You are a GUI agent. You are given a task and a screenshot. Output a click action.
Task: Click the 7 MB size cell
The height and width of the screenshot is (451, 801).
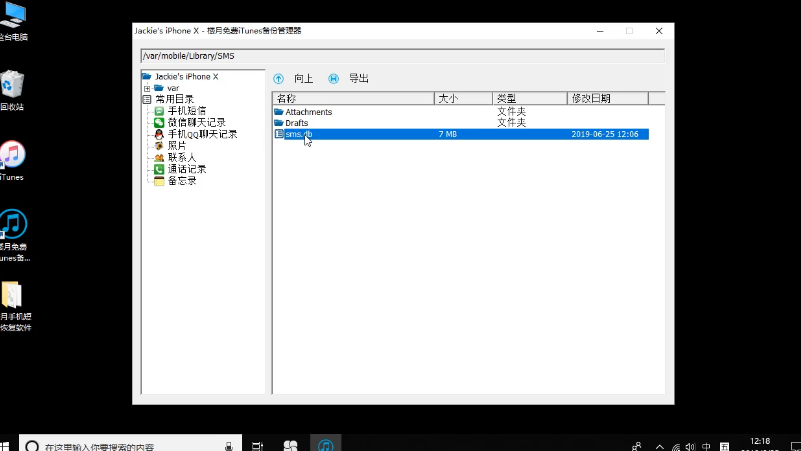pyautogui.click(x=448, y=134)
